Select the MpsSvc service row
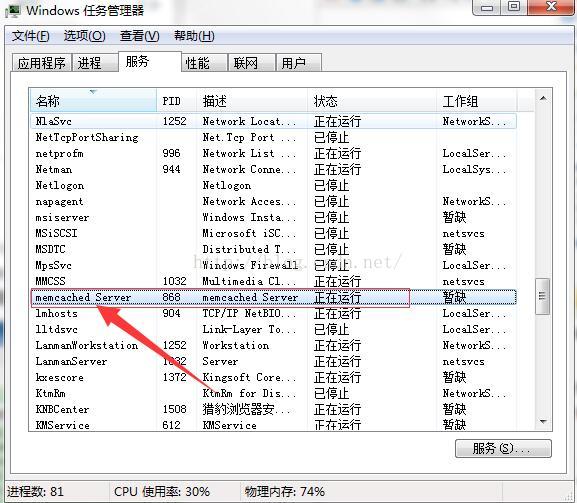The height and width of the screenshot is (503, 577). tap(273, 265)
